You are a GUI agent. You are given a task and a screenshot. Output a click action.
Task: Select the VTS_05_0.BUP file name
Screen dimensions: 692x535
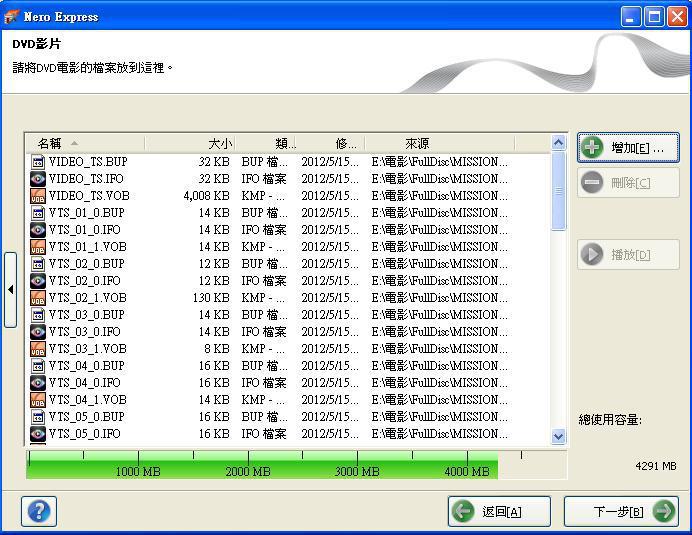(x=86, y=417)
